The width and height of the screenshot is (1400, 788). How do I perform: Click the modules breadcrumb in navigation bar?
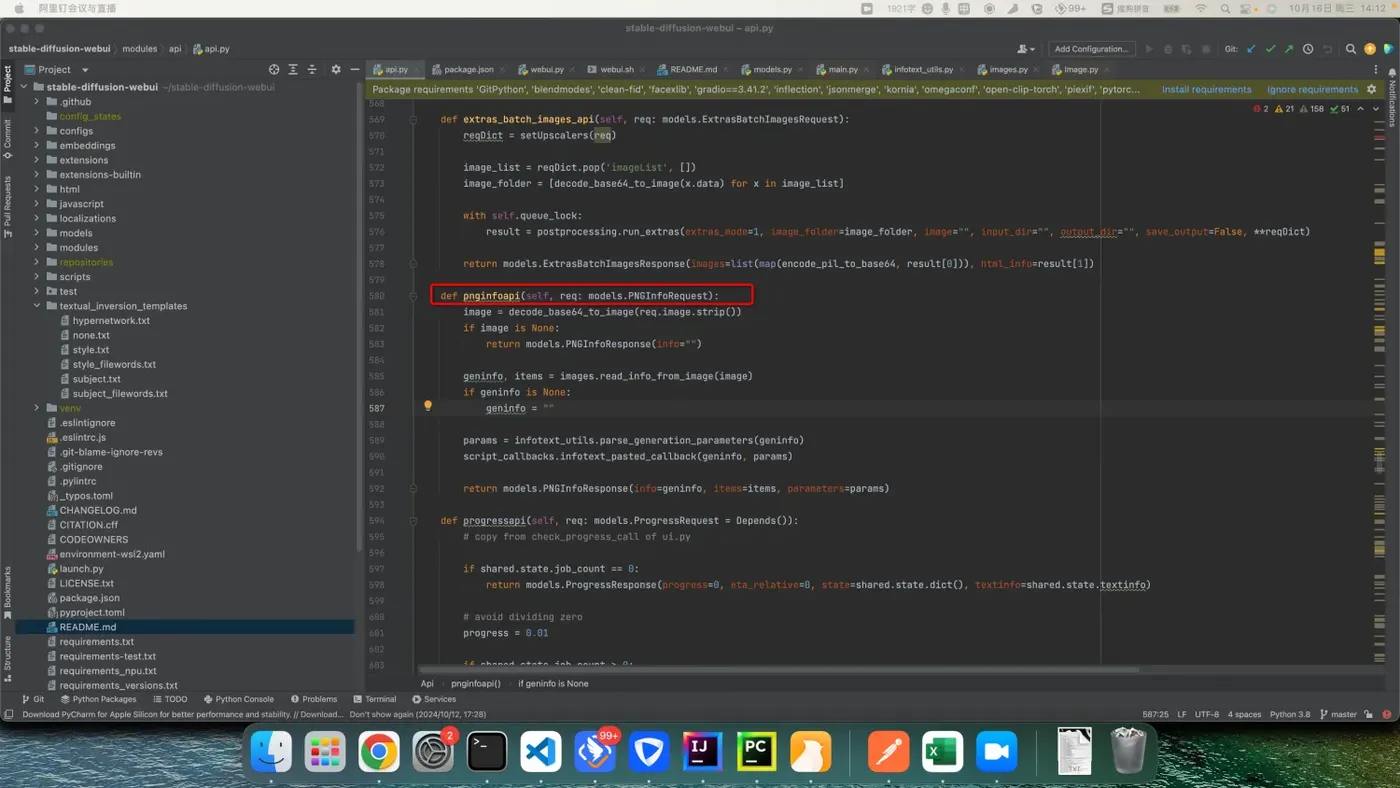[140, 49]
